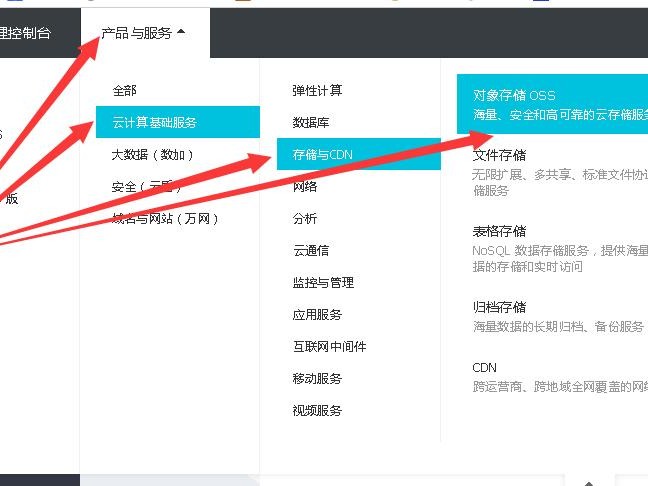Open the 产品与服务 dropdown menu
648x486 pixels.
point(143,33)
